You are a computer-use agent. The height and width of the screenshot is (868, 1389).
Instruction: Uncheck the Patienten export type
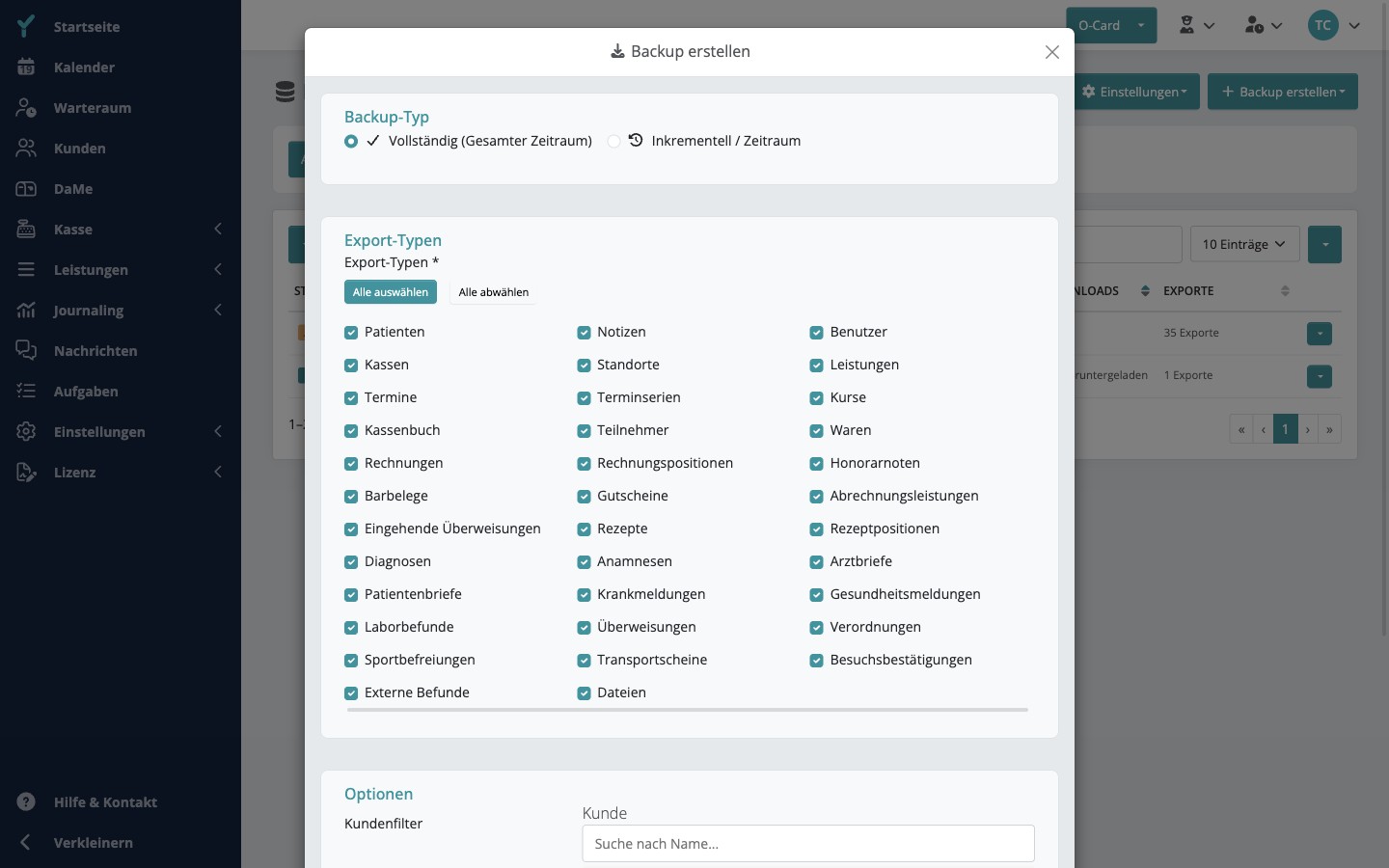coord(351,333)
